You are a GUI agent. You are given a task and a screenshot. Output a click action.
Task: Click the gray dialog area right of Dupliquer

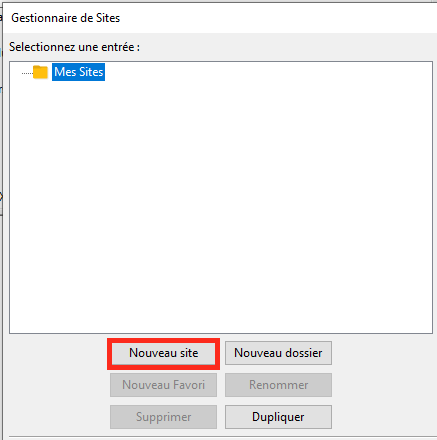pos(383,417)
